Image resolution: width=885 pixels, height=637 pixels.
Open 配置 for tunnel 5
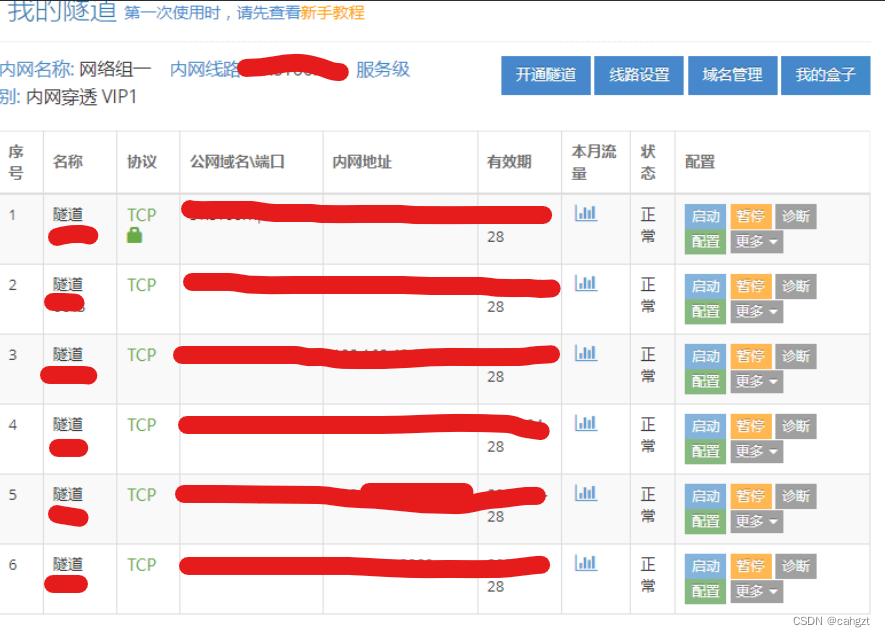coord(706,521)
